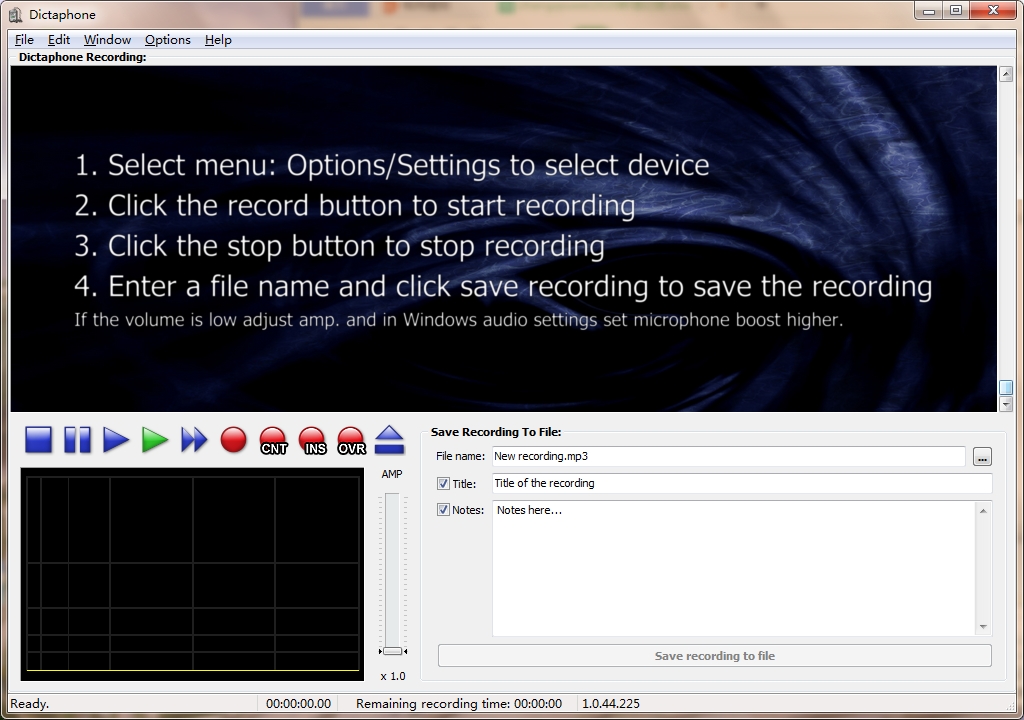Click the red CNT record button
This screenshot has width=1024, height=720.
coord(273,441)
